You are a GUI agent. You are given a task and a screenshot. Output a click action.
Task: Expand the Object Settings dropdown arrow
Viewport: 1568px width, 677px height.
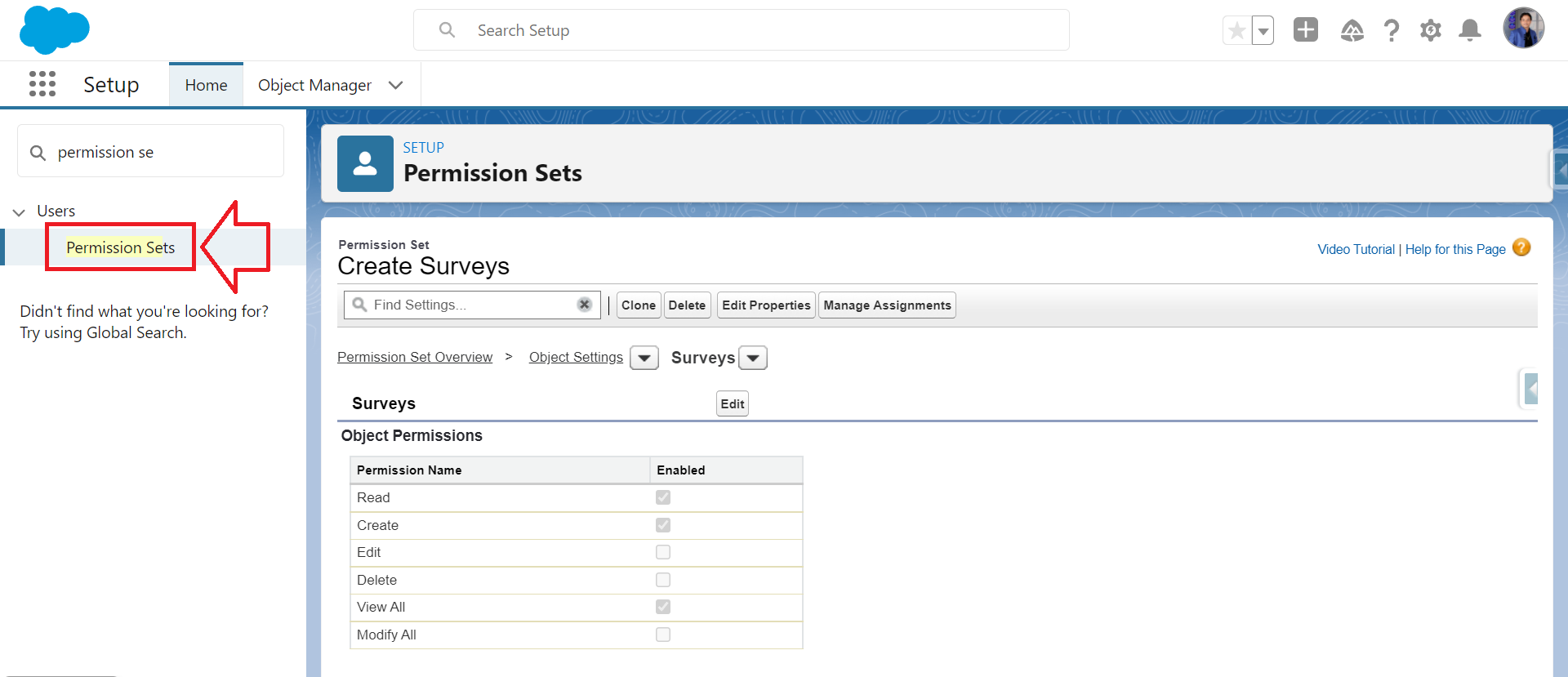tap(644, 358)
